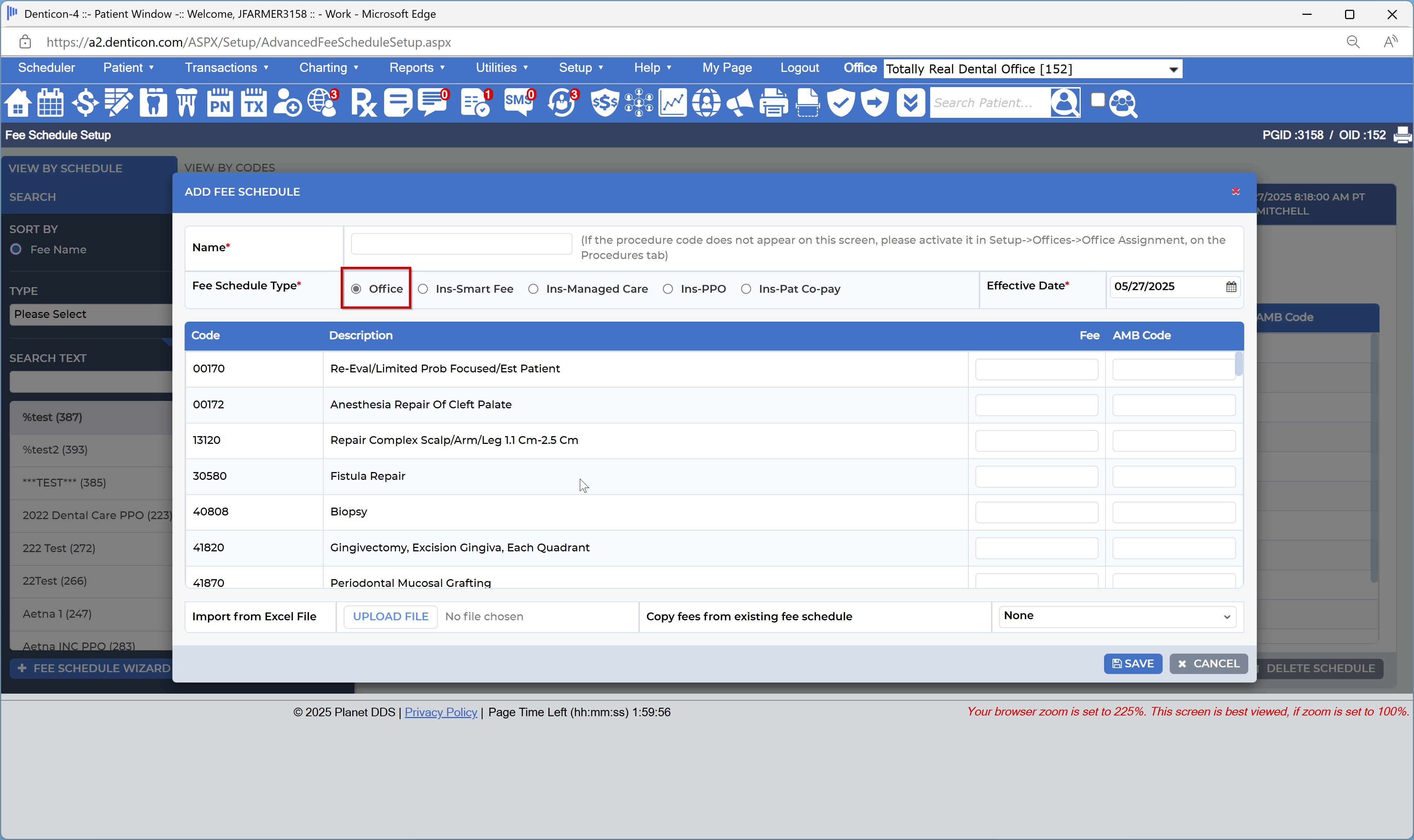Select the Ins-Smart Fee radio option
Screen dimensions: 1414x840
click(423, 289)
